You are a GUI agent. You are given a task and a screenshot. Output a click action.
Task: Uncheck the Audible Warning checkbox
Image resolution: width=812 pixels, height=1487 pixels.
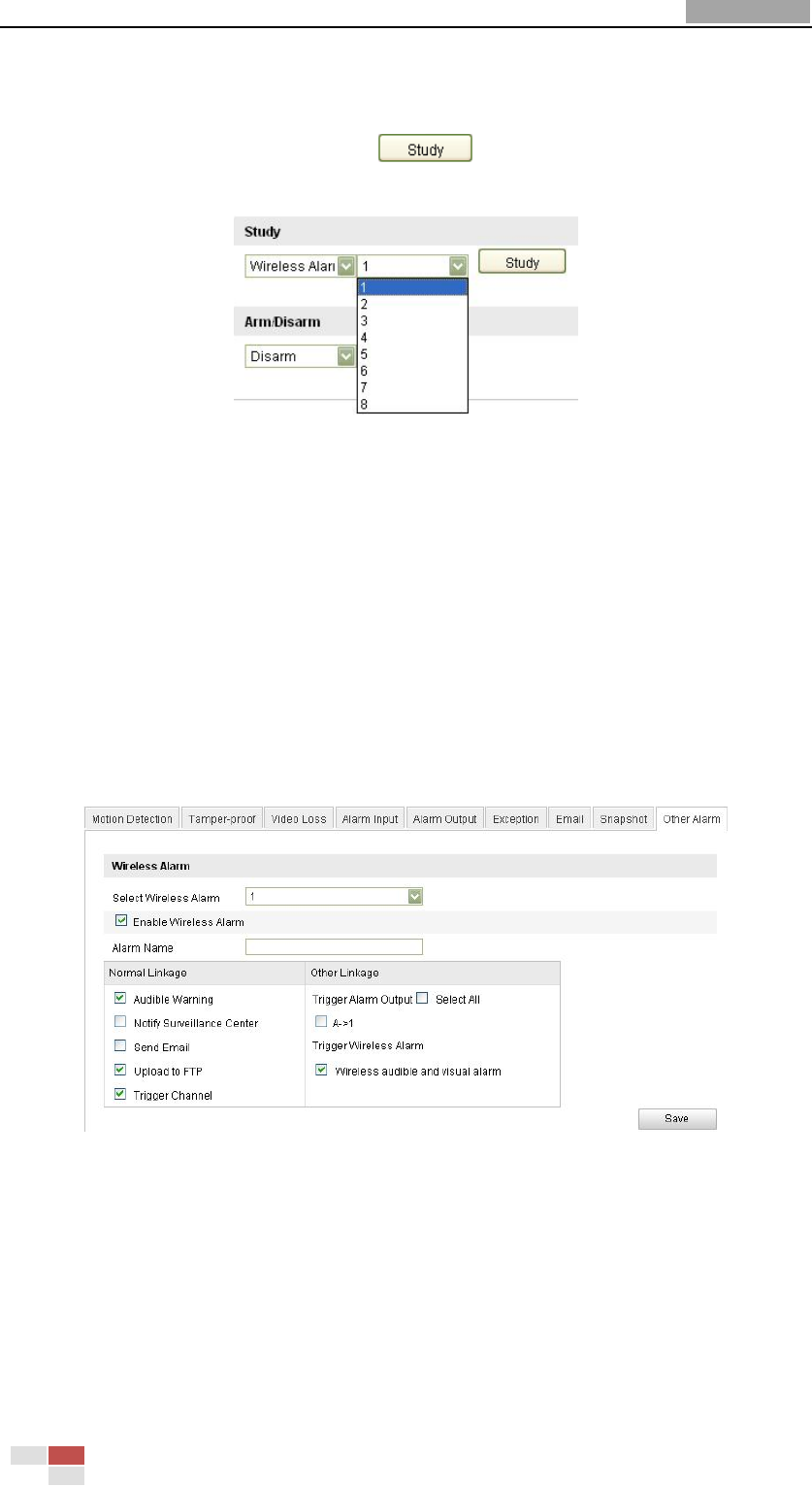point(120,998)
